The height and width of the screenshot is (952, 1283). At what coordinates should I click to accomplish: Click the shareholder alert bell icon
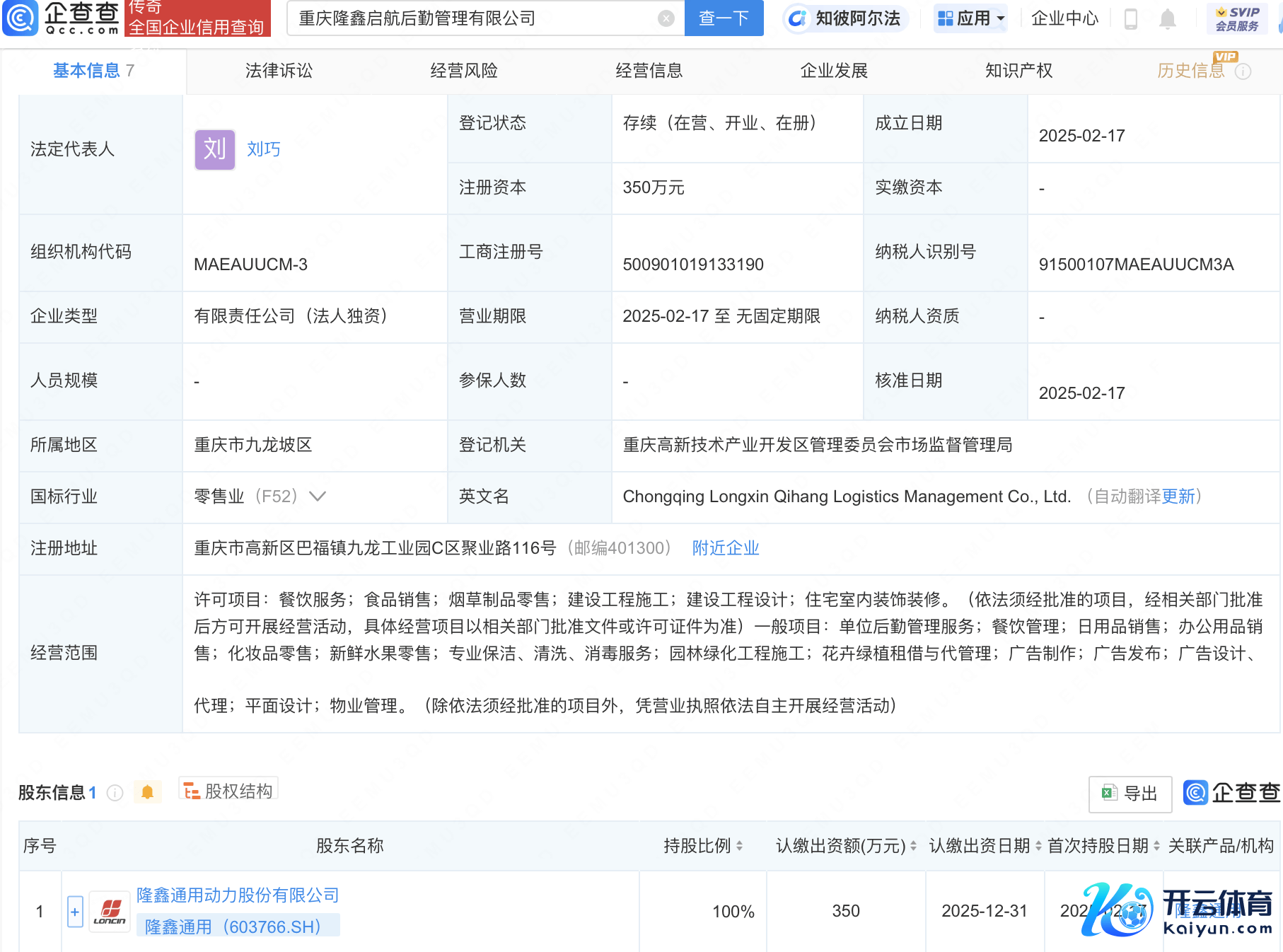[x=147, y=792]
